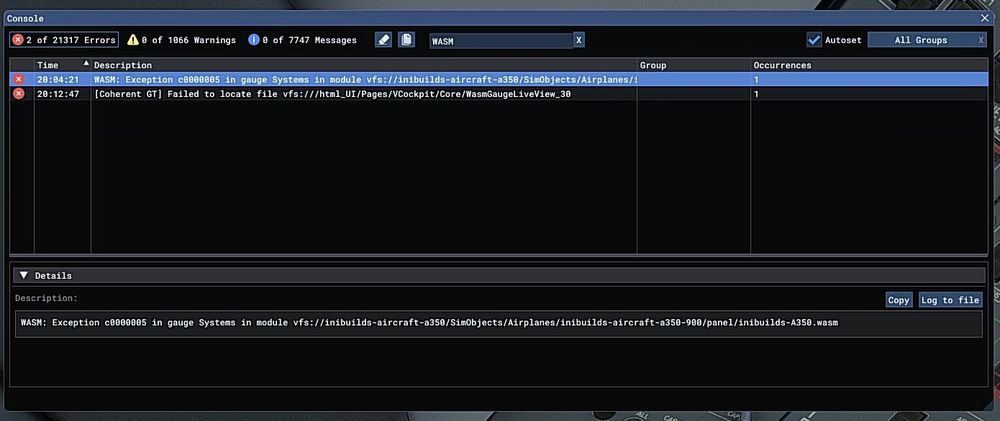
Task: Toggle the Messages filter
Action: [302, 40]
